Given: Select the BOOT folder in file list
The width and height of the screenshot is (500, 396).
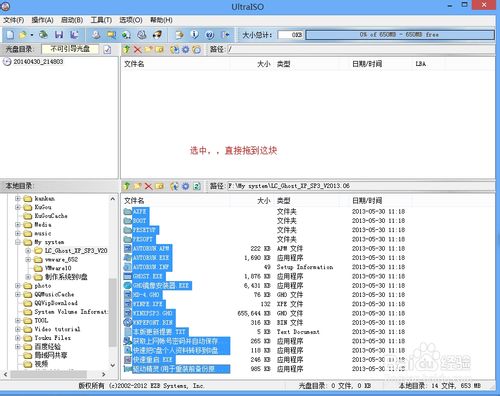Looking at the screenshot, I should pyautogui.click(x=139, y=221).
